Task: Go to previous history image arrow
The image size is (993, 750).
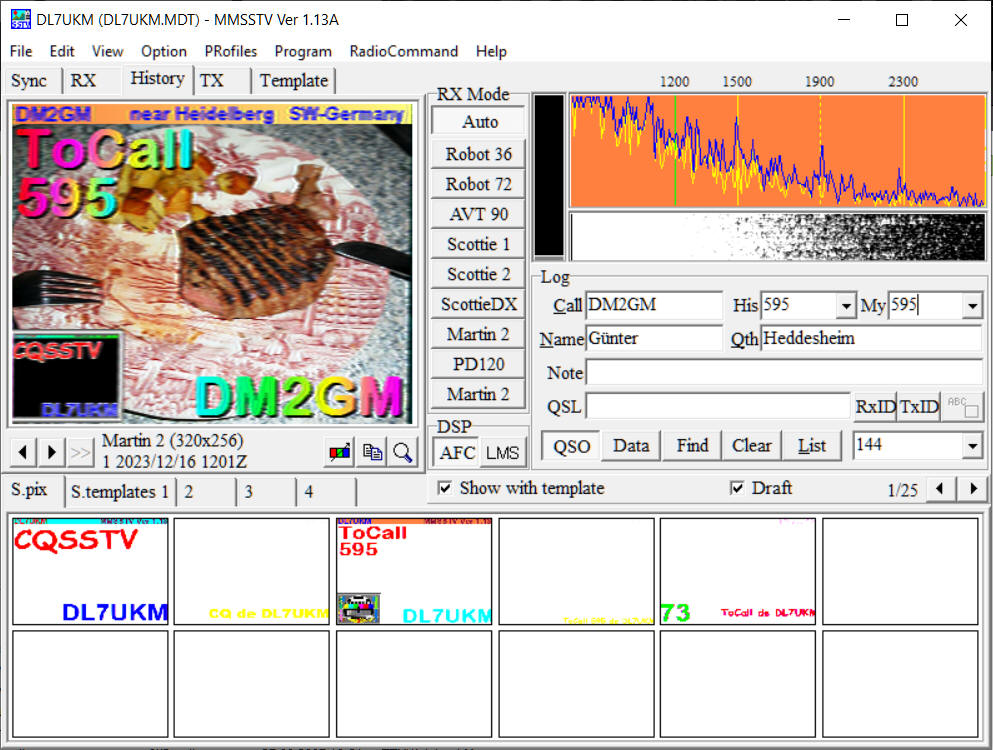Action: point(23,452)
